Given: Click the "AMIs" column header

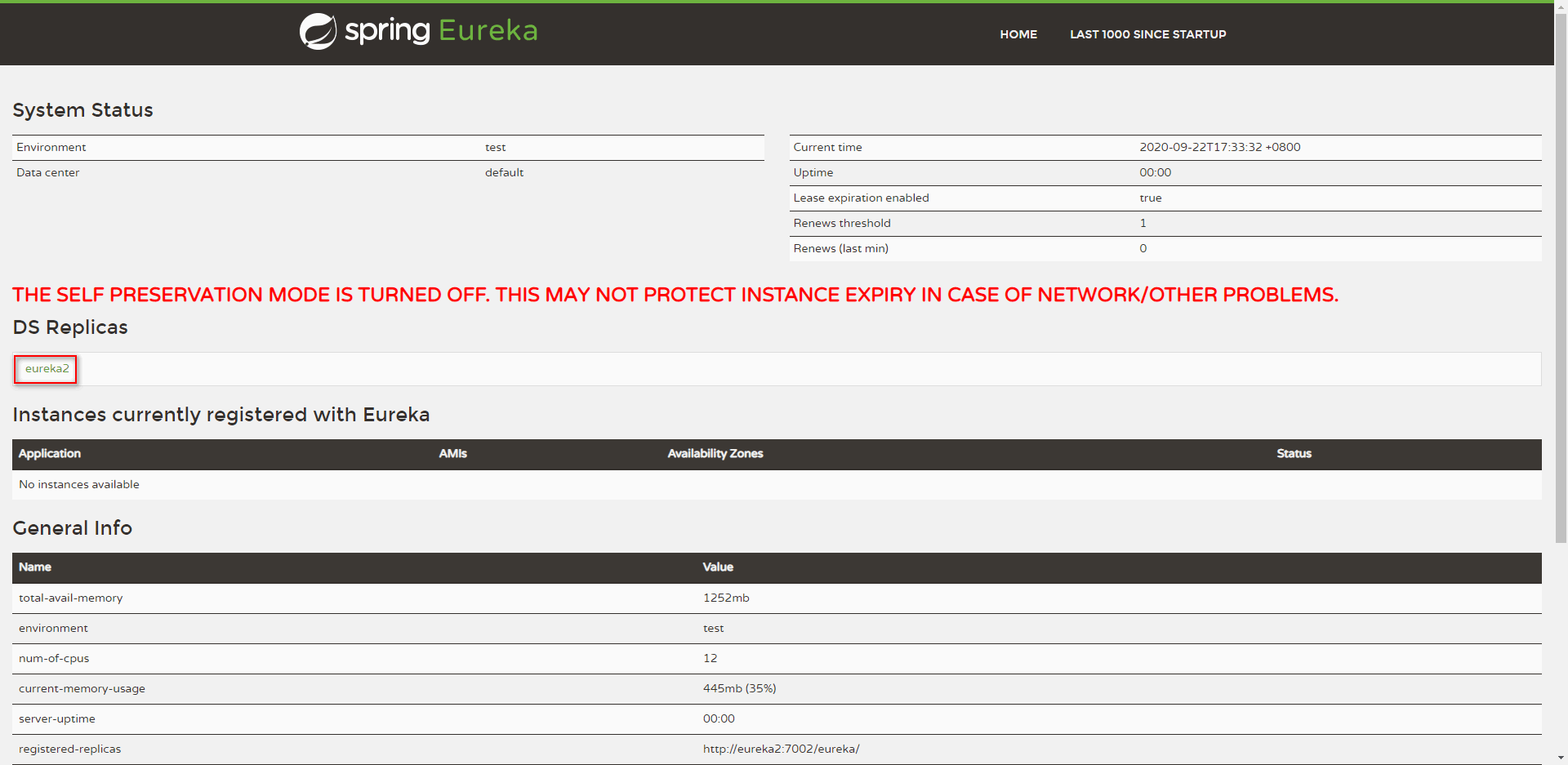Looking at the screenshot, I should pyautogui.click(x=453, y=454).
